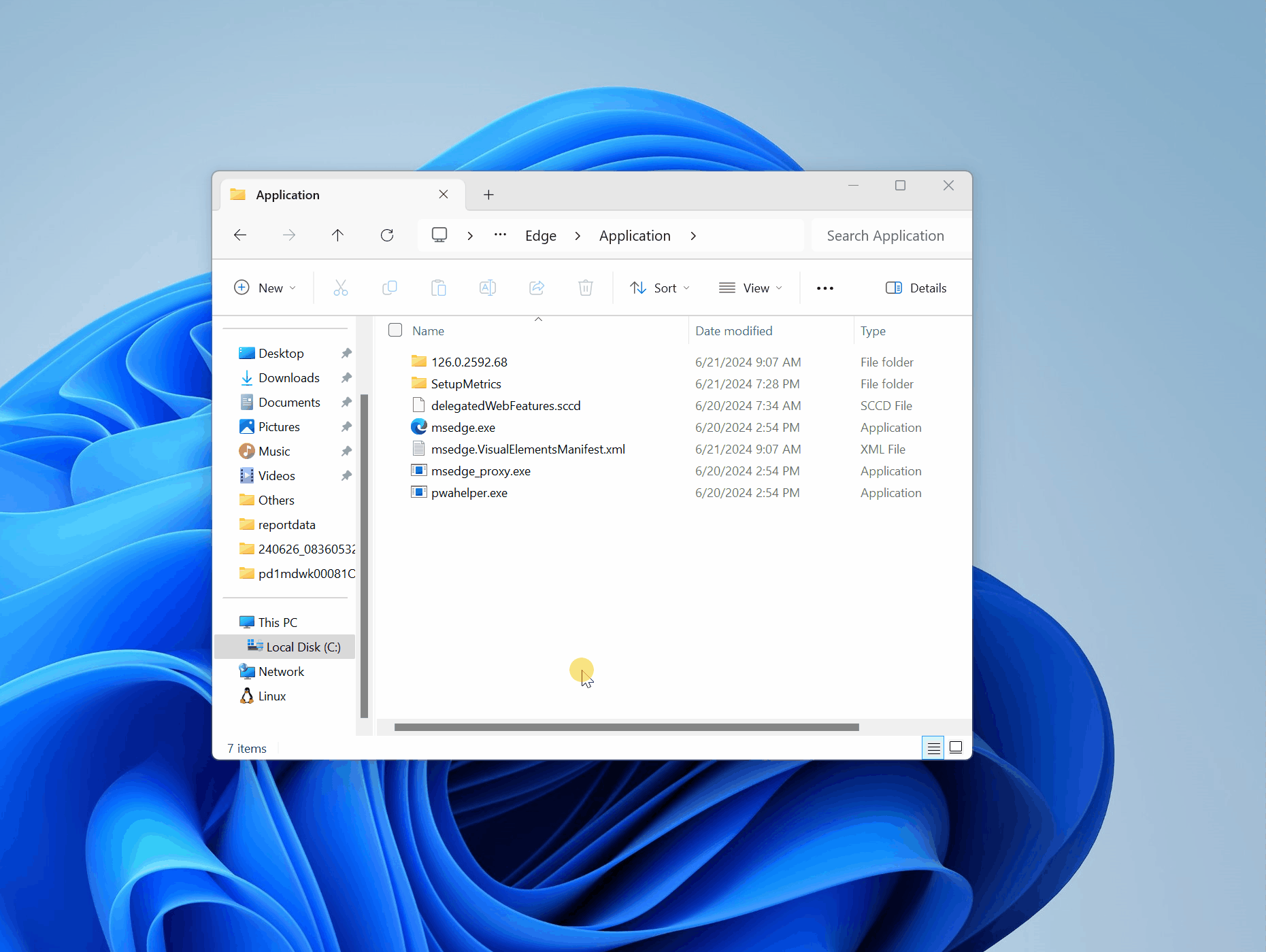Go up one folder level
The height and width of the screenshot is (952, 1266).
point(337,235)
